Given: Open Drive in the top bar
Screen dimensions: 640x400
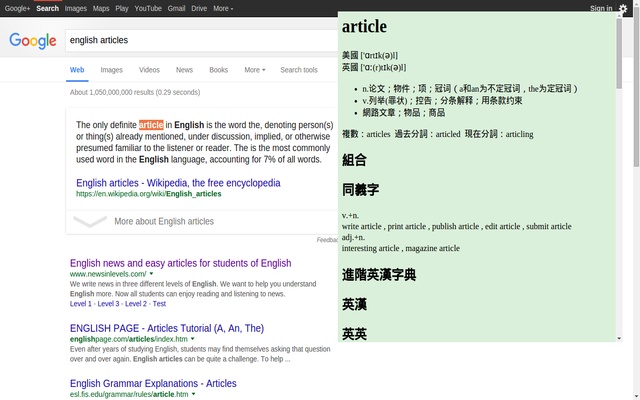Looking at the screenshot, I should 199,8.
